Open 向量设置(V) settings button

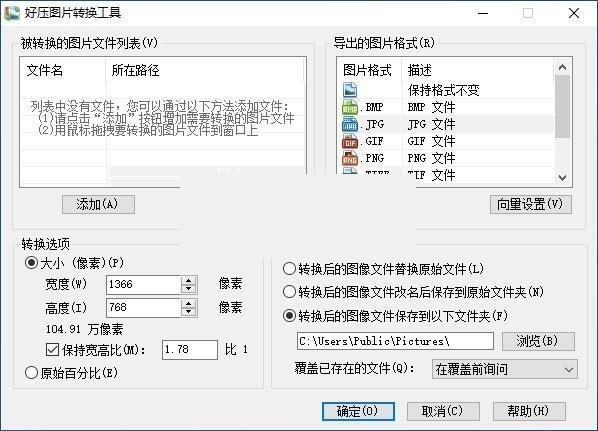click(531, 204)
